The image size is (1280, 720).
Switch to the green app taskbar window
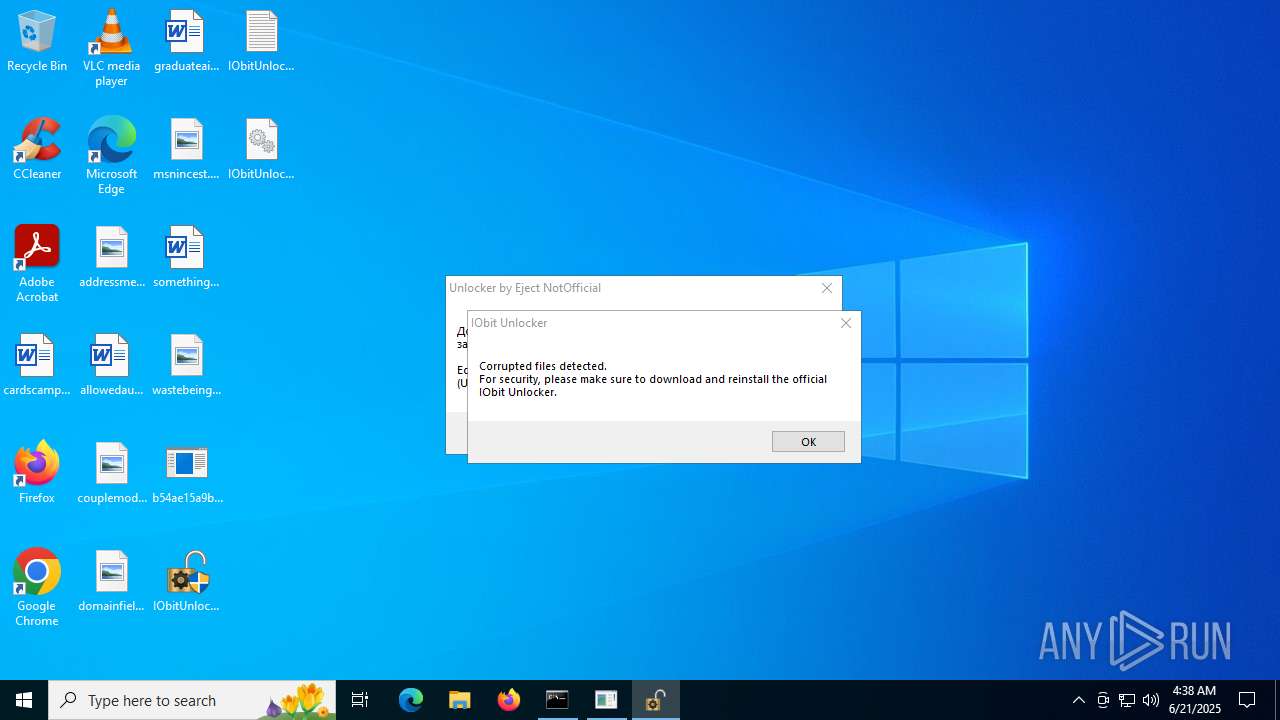pos(606,700)
